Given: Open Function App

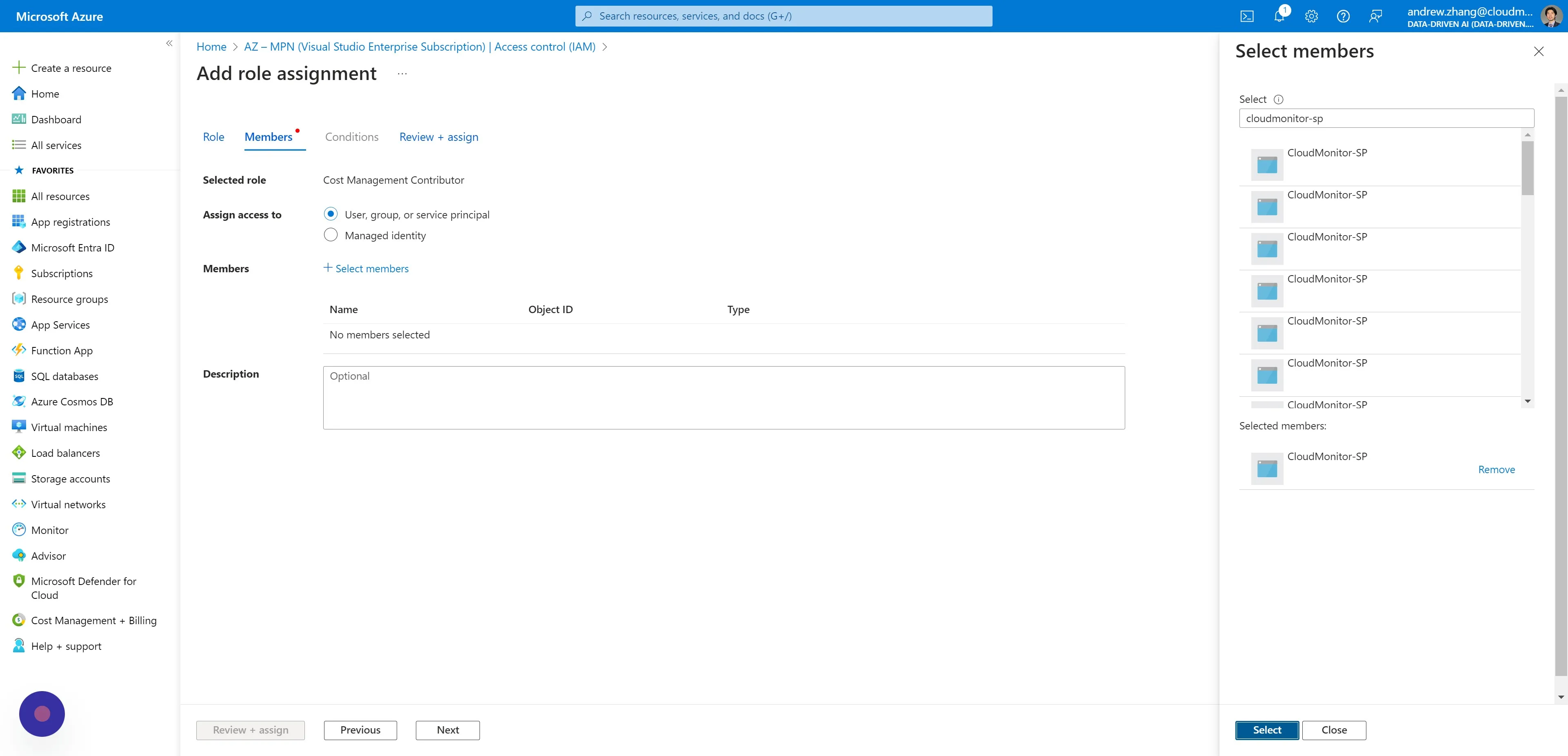Looking at the screenshot, I should [x=62, y=351].
